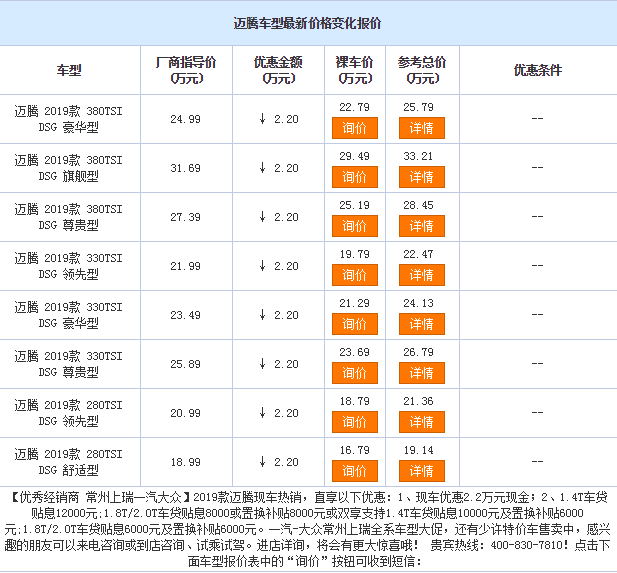
Task: Click 详情 for 330TSI DSG 领先型
Action: click(421, 275)
